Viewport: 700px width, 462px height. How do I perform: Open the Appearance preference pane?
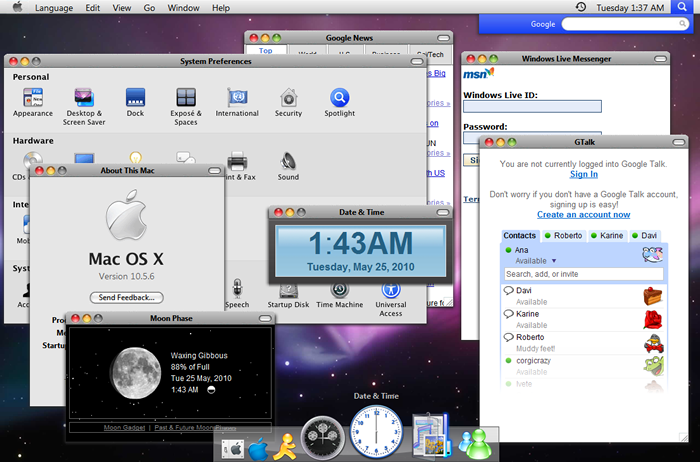(33, 103)
